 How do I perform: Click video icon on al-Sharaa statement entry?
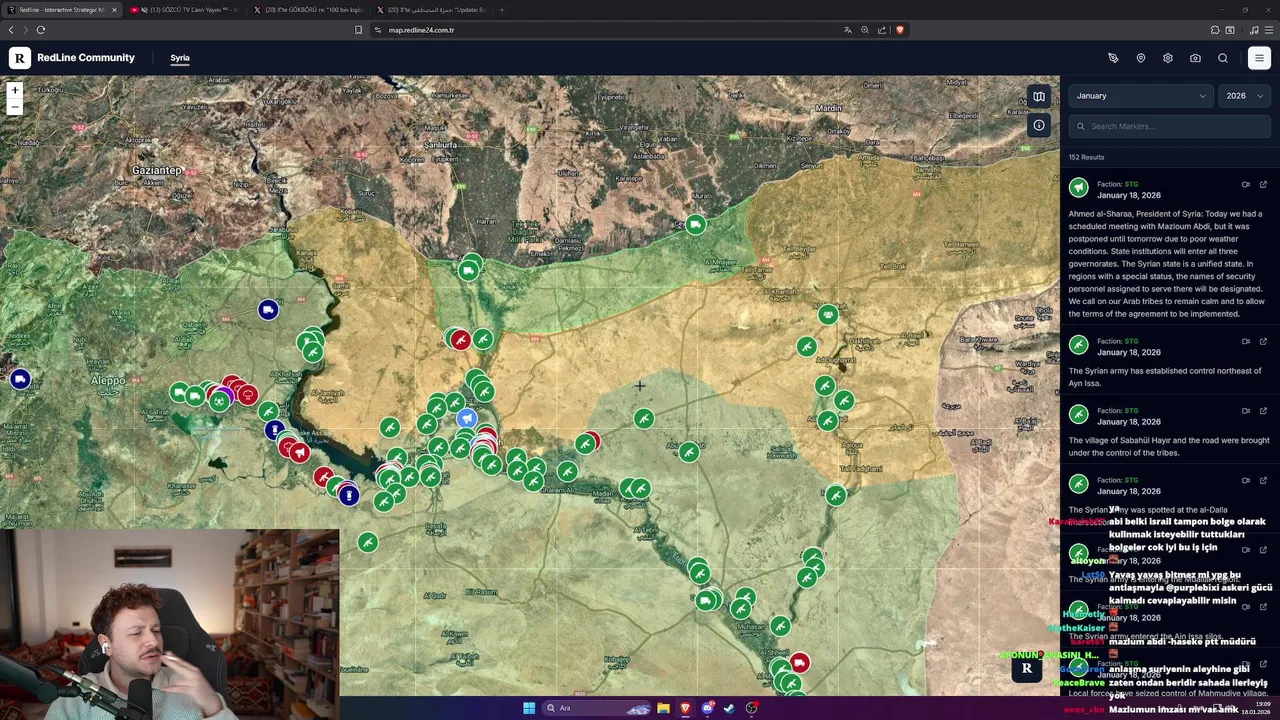point(1246,184)
